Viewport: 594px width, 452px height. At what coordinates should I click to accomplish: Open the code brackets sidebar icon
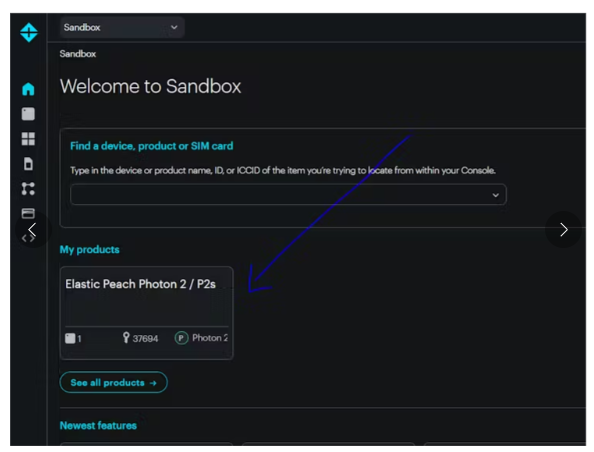[28, 238]
